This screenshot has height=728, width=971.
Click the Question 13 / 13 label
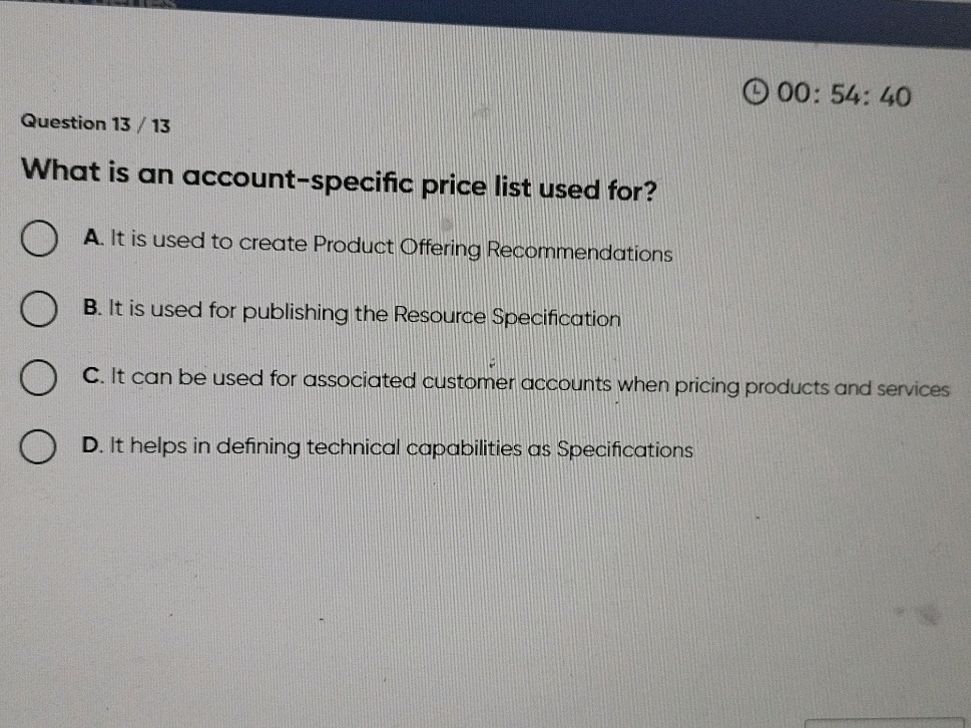click(x=94, y=124)
